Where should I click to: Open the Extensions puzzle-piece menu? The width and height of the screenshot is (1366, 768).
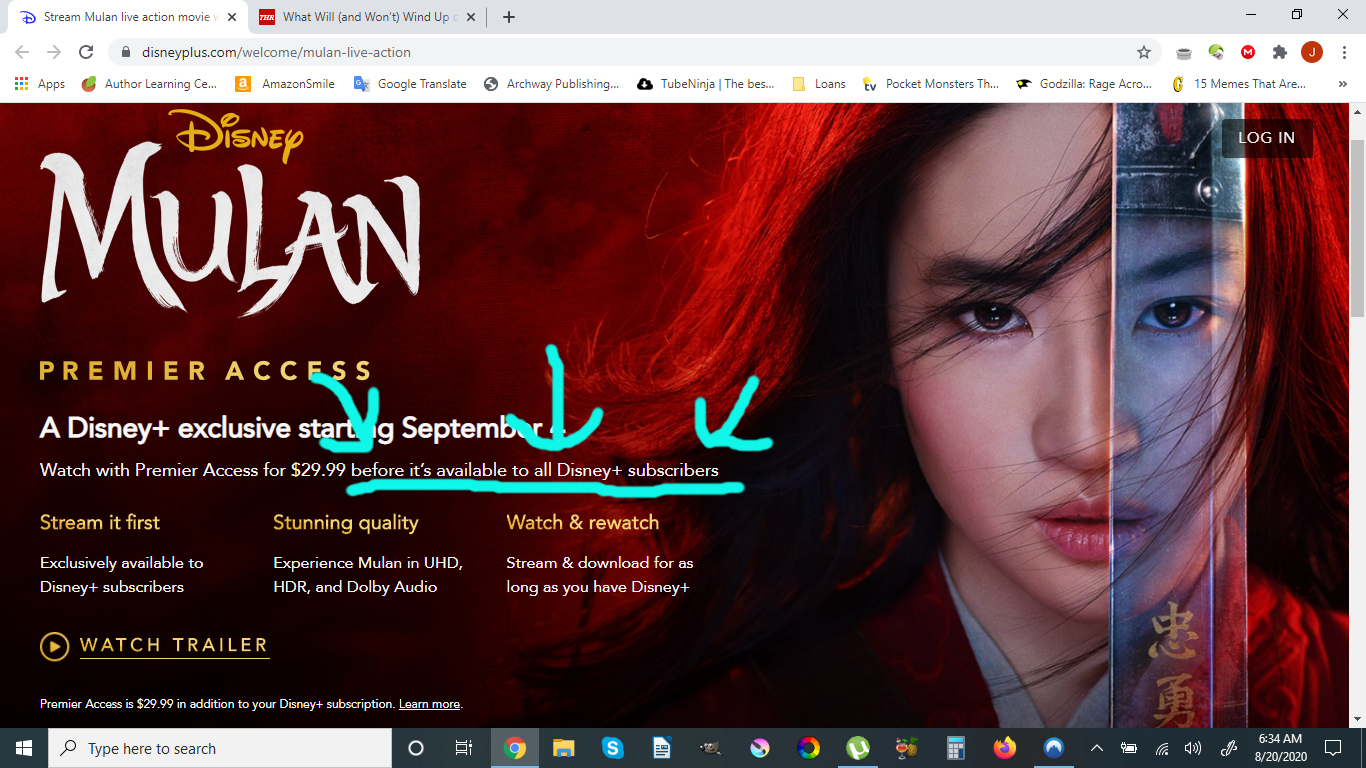(1279, 52)
